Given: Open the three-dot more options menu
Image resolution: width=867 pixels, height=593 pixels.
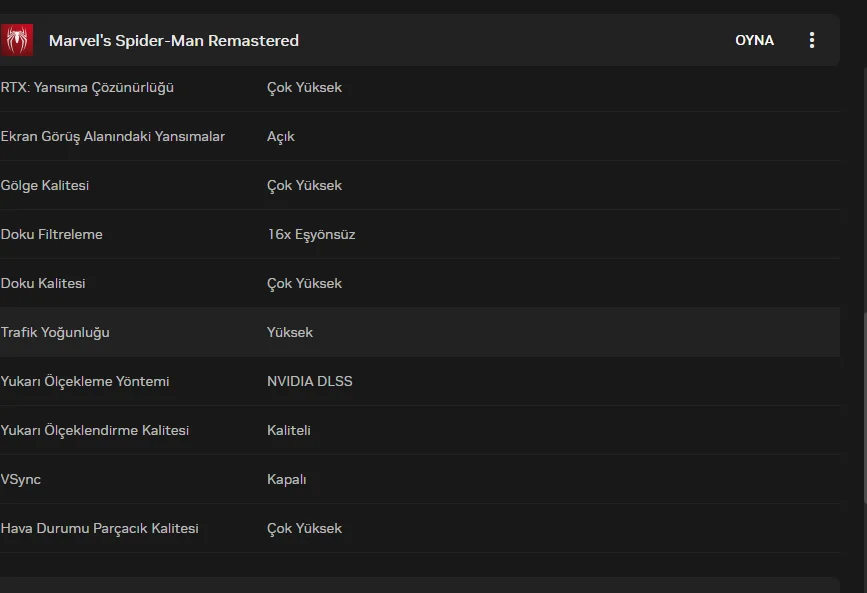Looking at the screenshot, I should tap(811, 40).
